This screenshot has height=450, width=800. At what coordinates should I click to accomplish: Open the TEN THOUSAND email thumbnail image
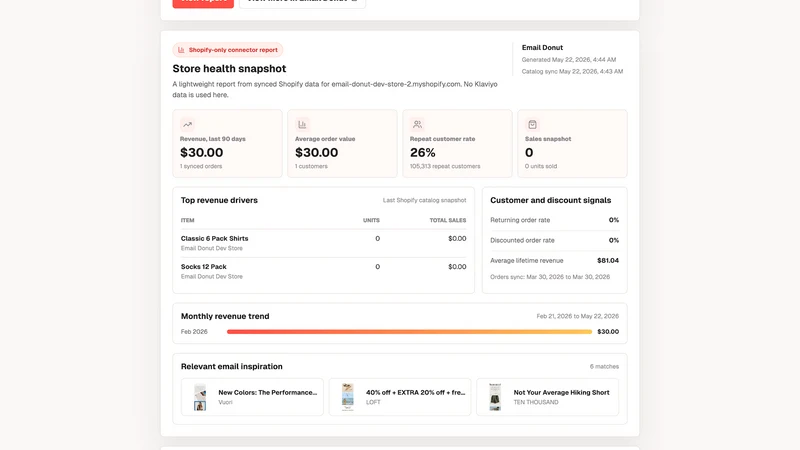(495, 397)
